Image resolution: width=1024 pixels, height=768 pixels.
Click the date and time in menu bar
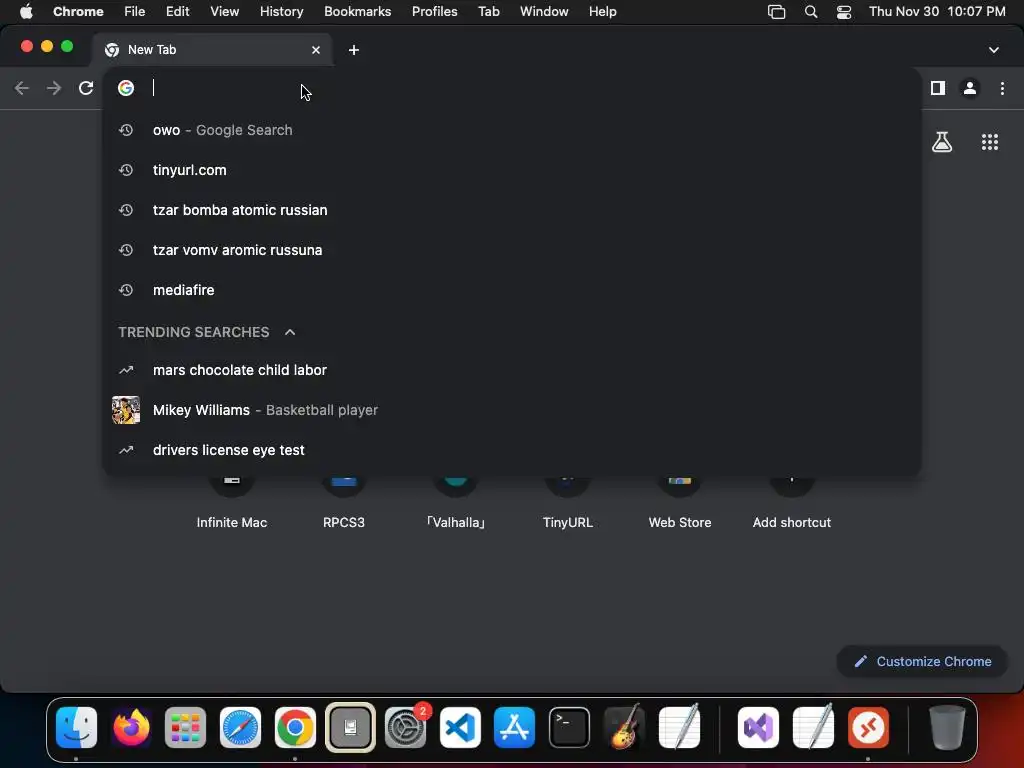pos(937,11)
